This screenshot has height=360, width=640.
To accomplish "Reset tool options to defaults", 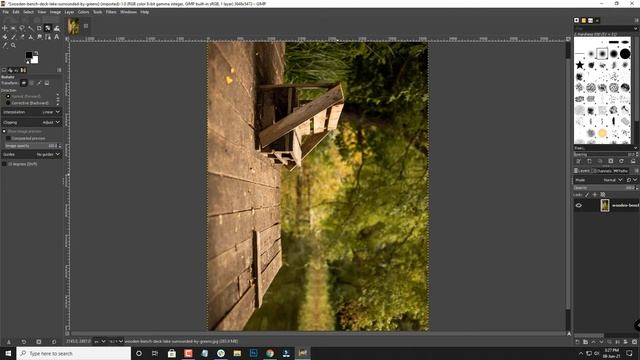I will [54, 342].
